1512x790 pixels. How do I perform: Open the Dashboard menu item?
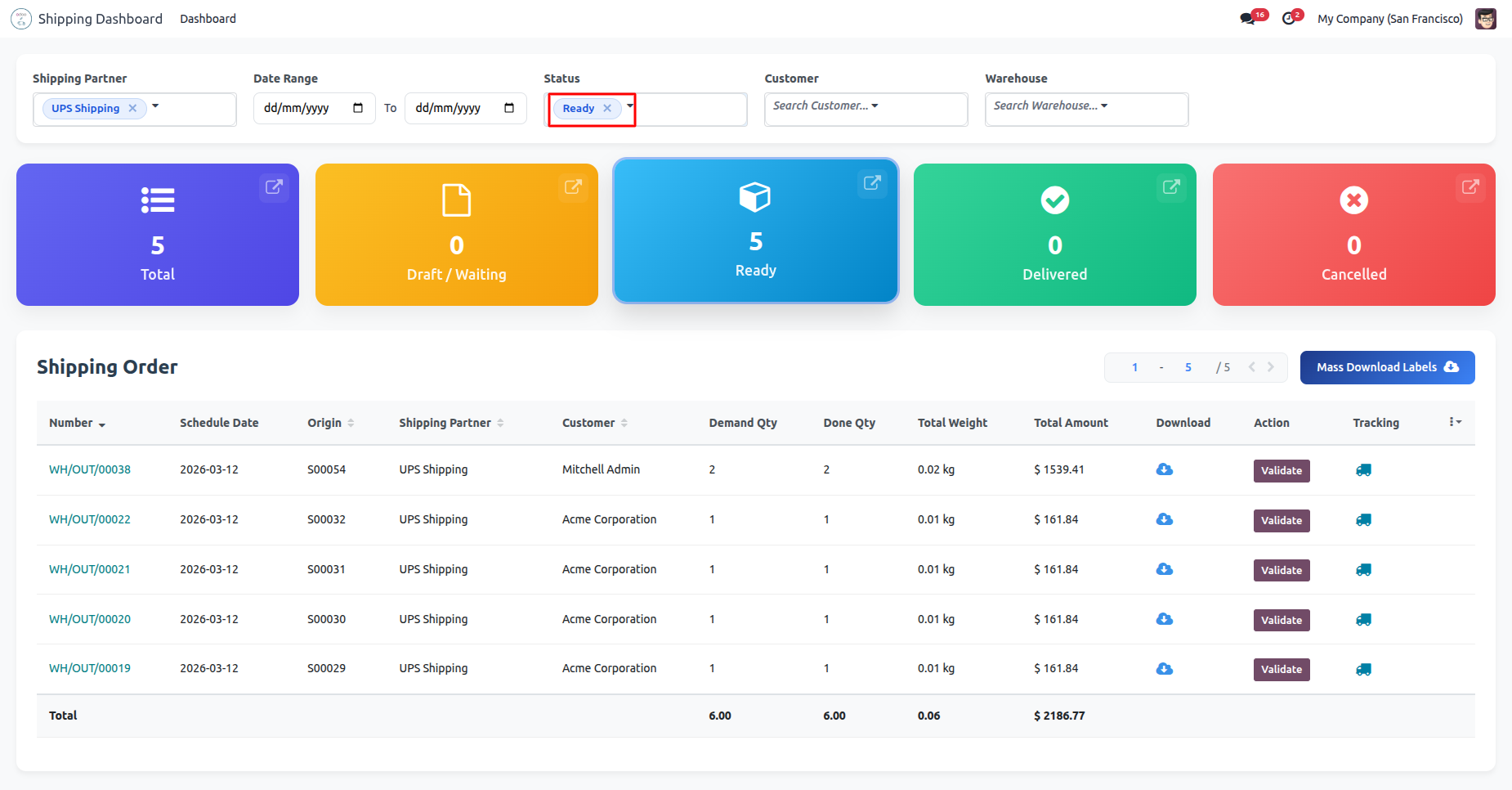coord(208,19)
